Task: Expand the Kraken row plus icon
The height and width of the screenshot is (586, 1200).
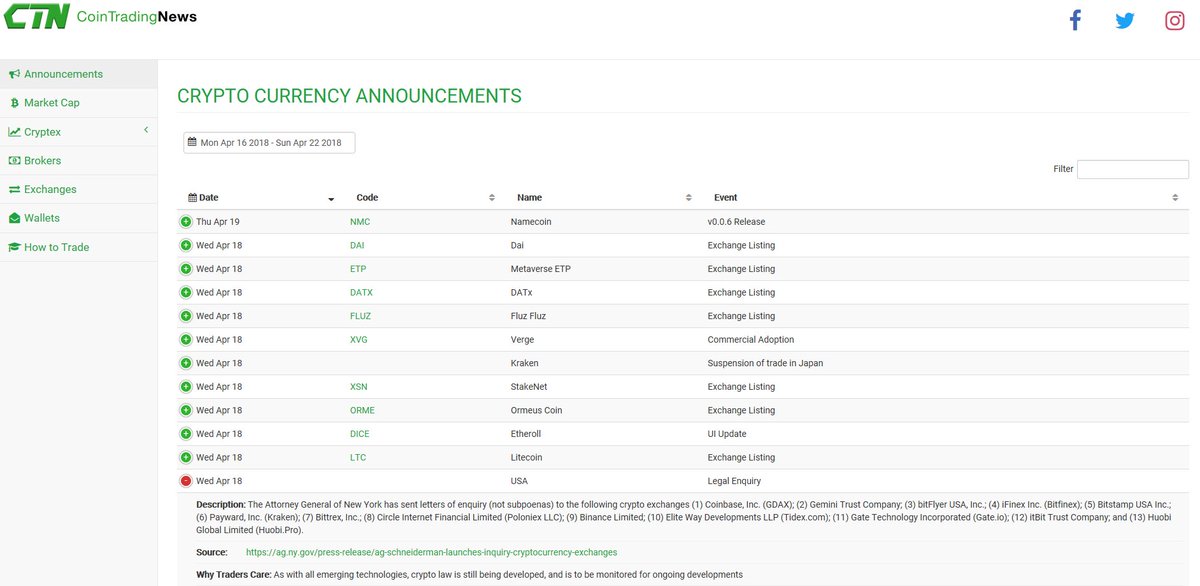Action: (x=186, y=363)
